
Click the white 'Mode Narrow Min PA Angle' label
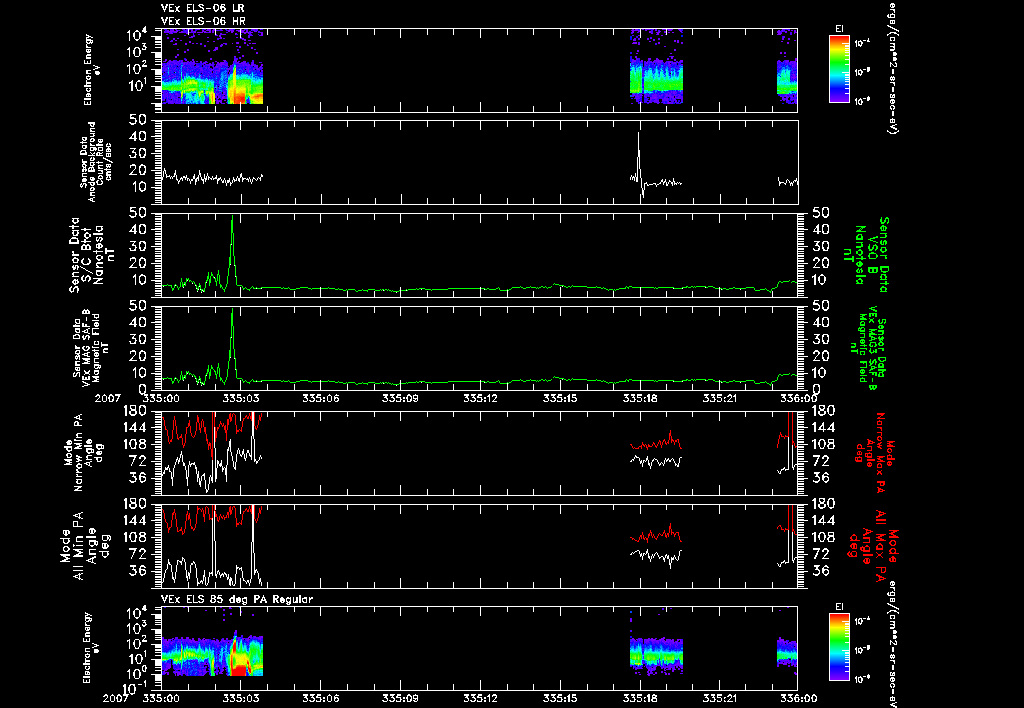pos(84,453)
